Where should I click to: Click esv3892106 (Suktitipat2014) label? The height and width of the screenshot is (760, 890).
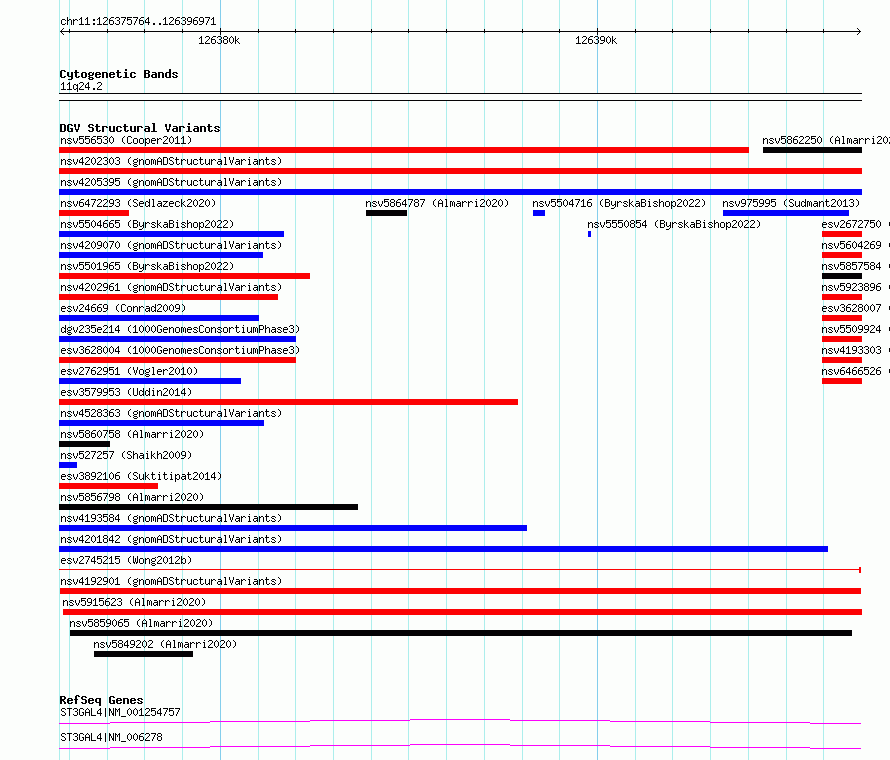click(x=141, y=476)
